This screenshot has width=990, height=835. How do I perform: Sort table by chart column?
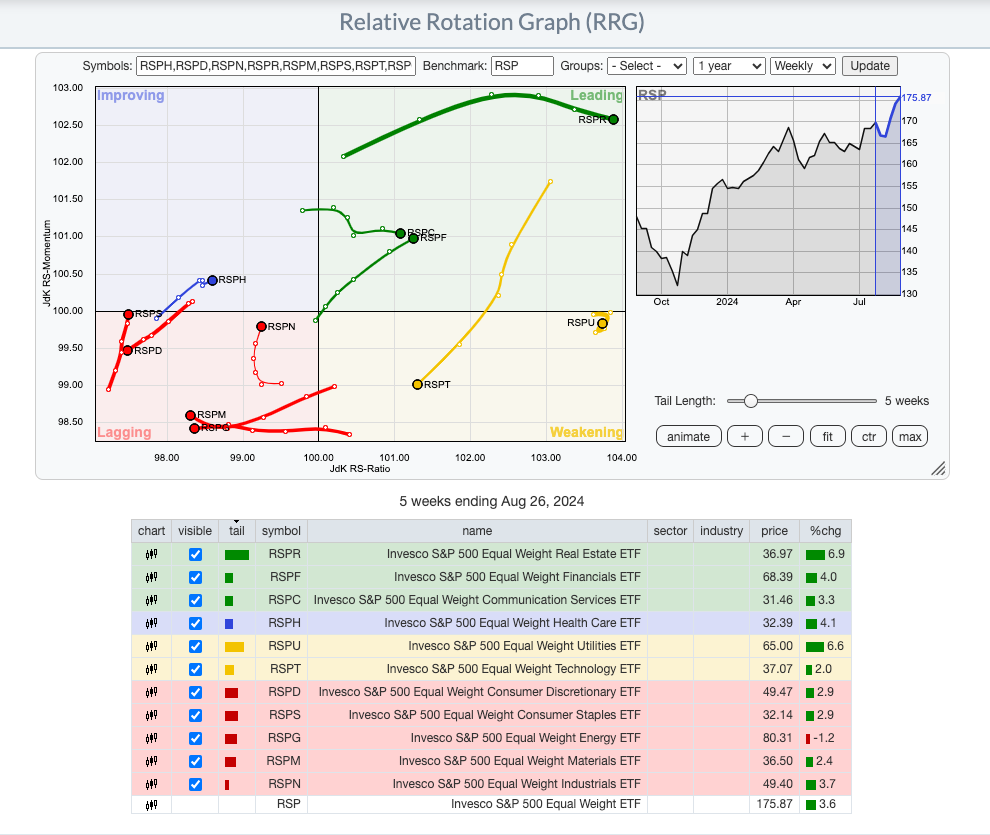click(152, 531)
